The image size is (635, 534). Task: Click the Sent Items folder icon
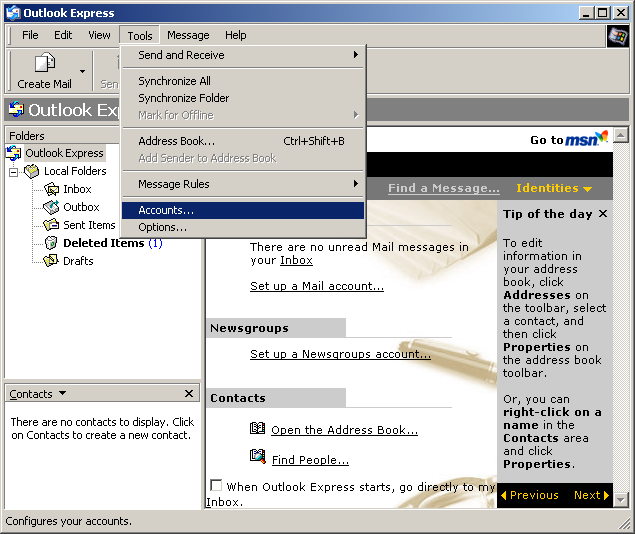[51, 225]
